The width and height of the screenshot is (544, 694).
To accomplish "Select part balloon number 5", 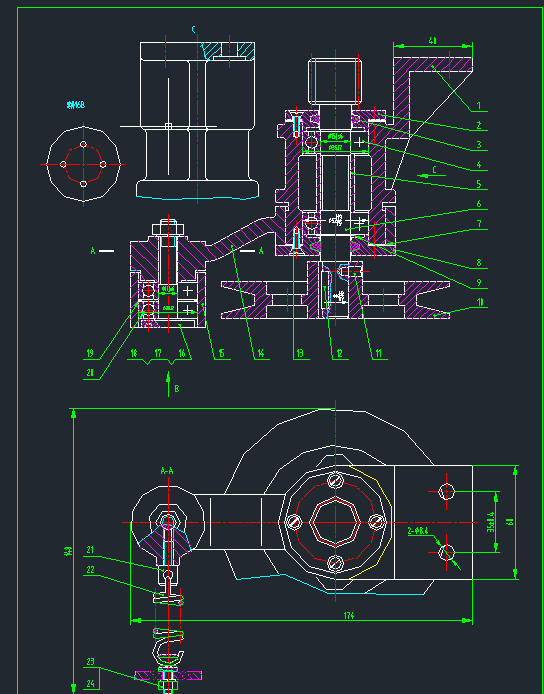I will (479, 184).
